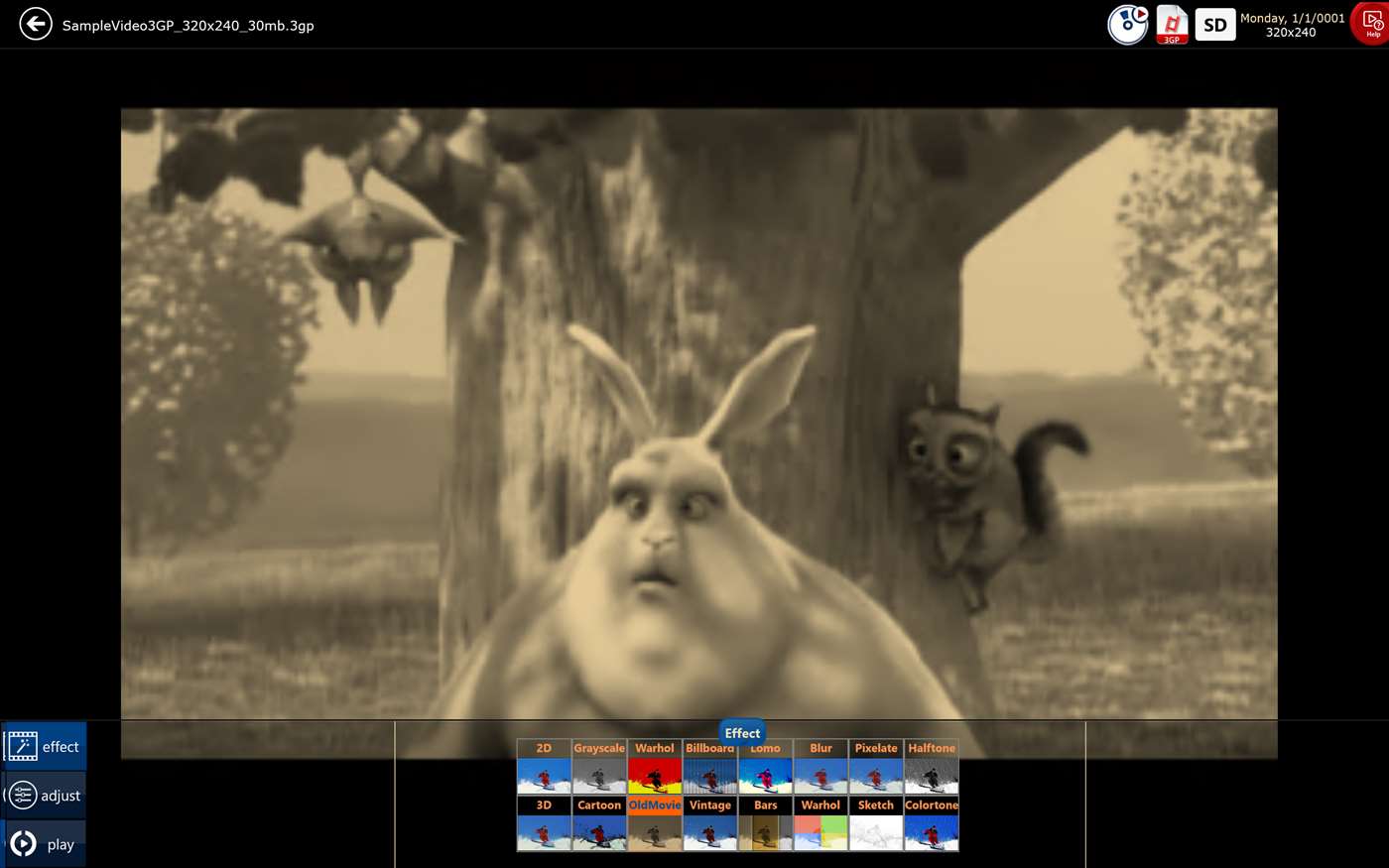This screenshot has height=868, width=1389.
Task: Select the Blur effect thumbnail
Action: (821, 768)
